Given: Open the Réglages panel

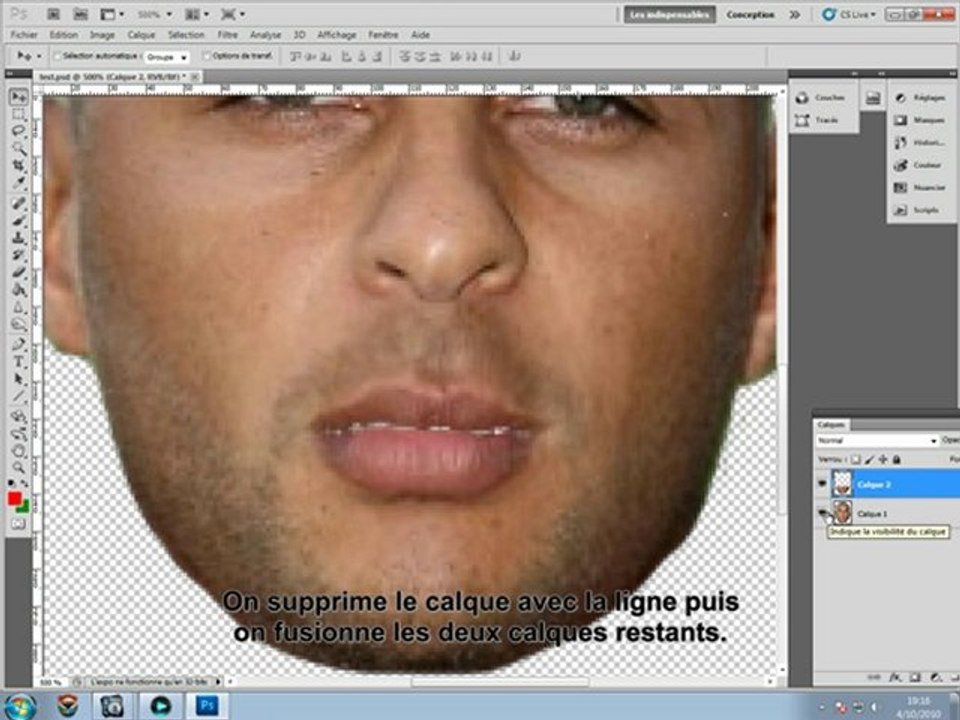Looking at the screenshot, I should click(x=920, y=98).
